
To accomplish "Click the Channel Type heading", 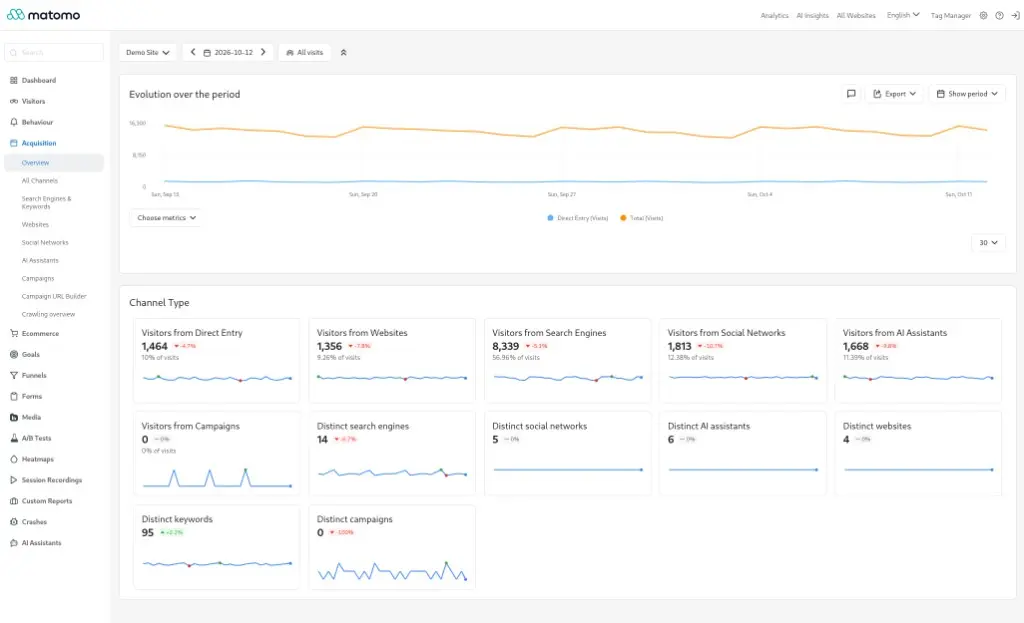I will [x=159, y=302].
